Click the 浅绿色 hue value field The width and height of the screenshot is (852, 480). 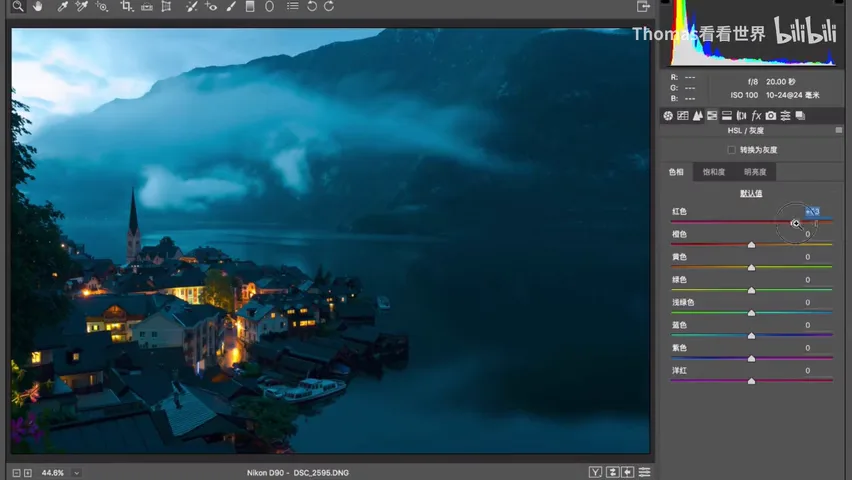(807, 303)
